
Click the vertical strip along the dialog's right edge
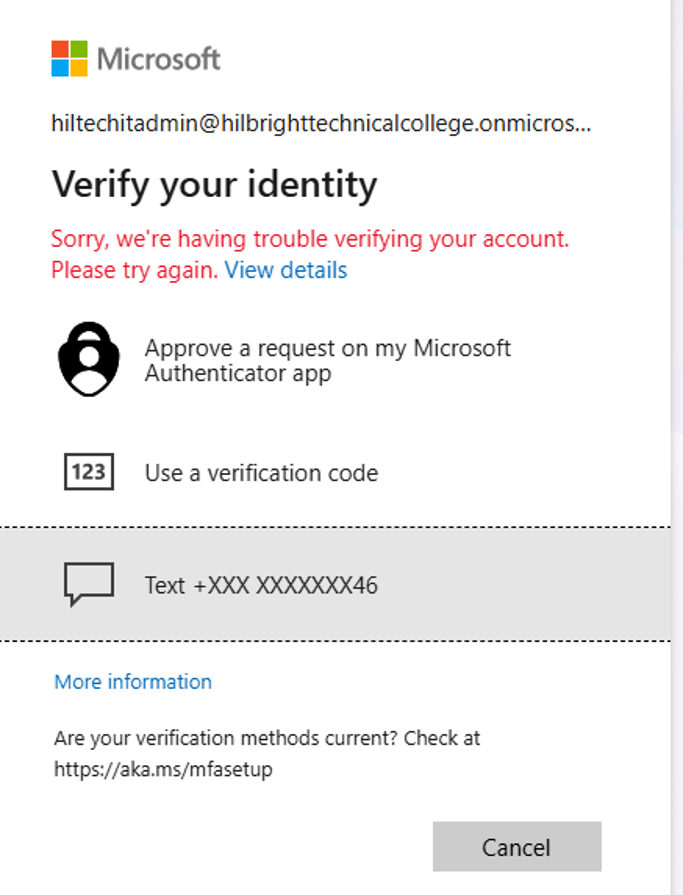[x=677, y=448]
